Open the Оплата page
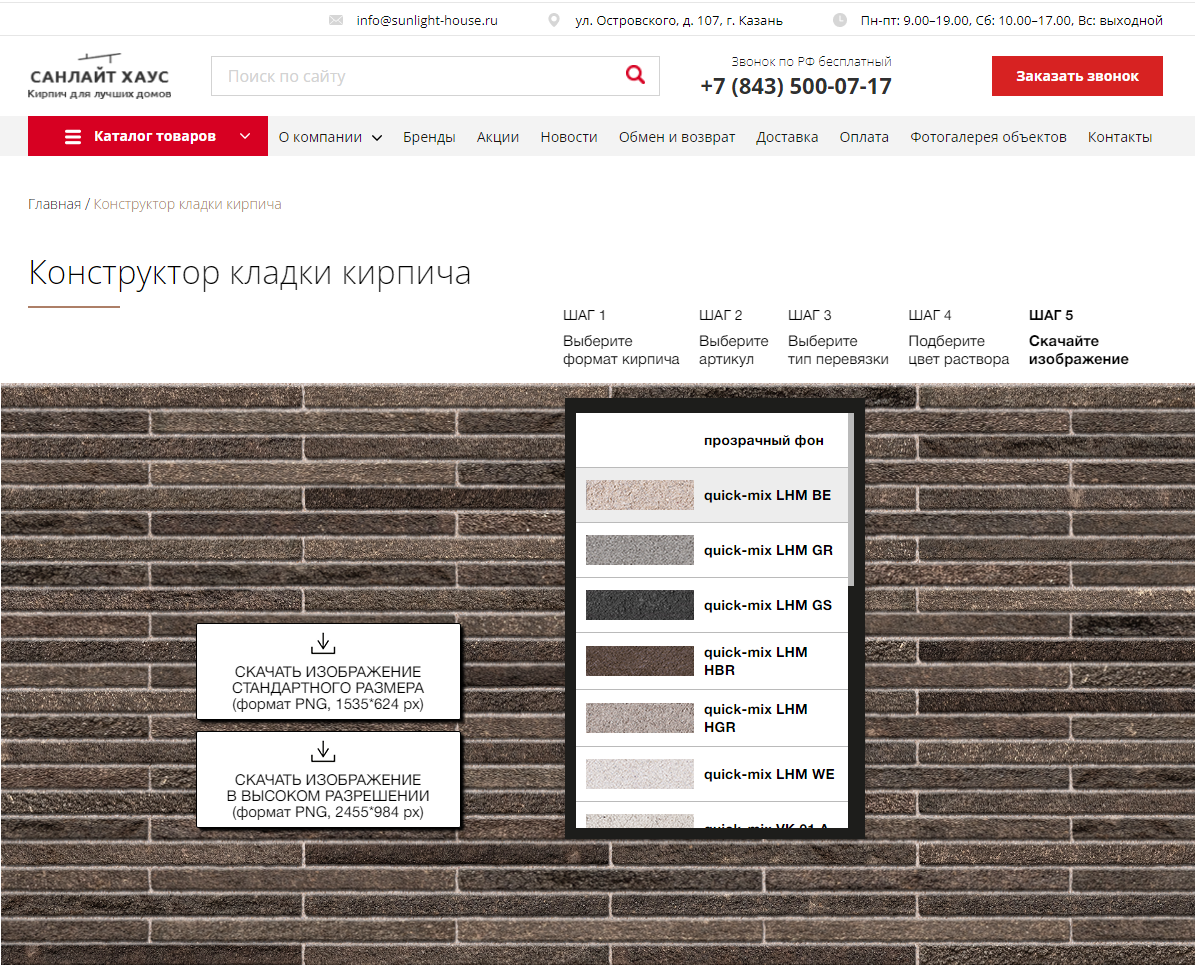Screen dimensions: 1195x965 [x=864, y=137]
